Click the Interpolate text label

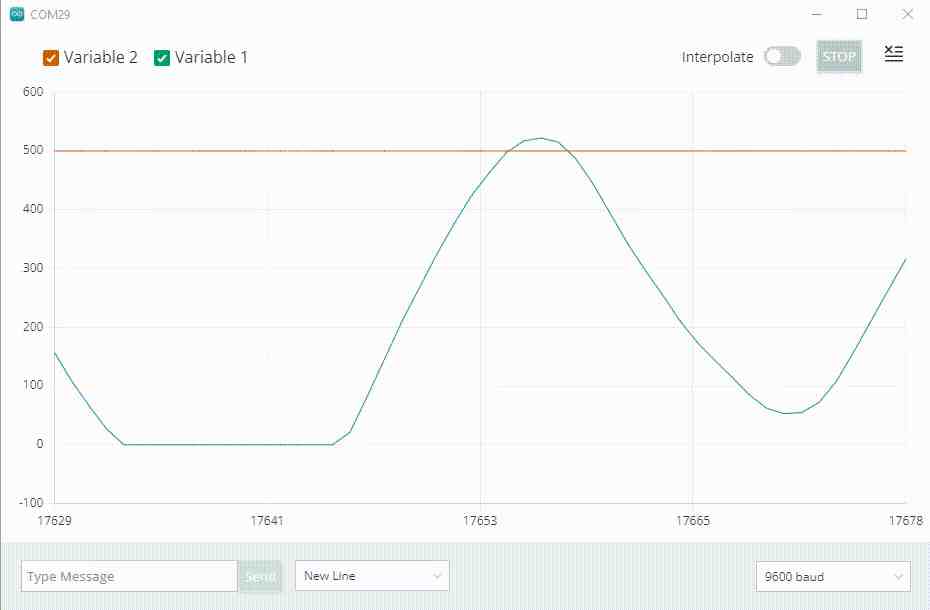717,57
